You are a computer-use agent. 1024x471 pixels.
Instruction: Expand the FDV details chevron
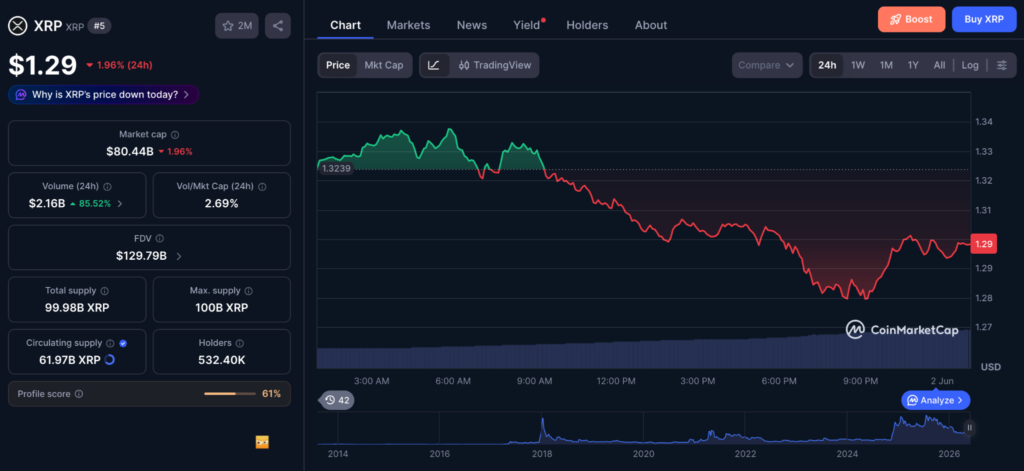click(179, 256)
